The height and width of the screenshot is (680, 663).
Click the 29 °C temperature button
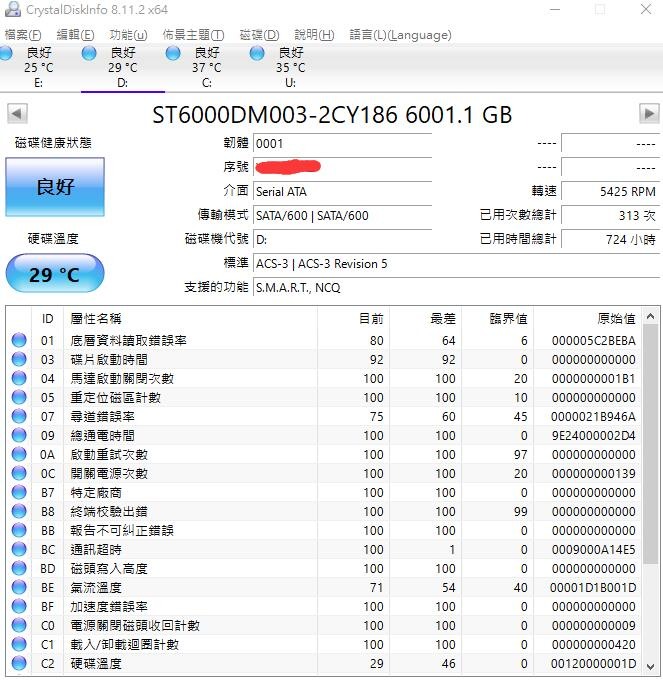[55, 274]
